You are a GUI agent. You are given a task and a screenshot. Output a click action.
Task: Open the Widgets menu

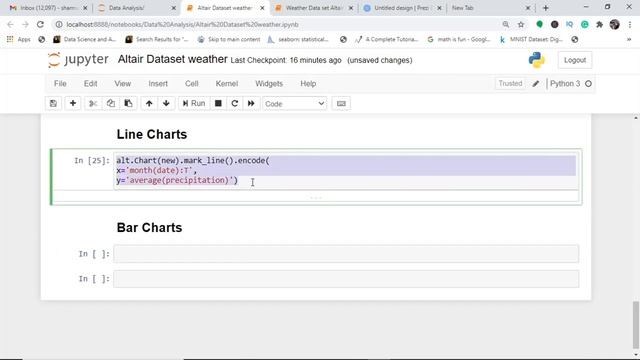tap(269, 84)
